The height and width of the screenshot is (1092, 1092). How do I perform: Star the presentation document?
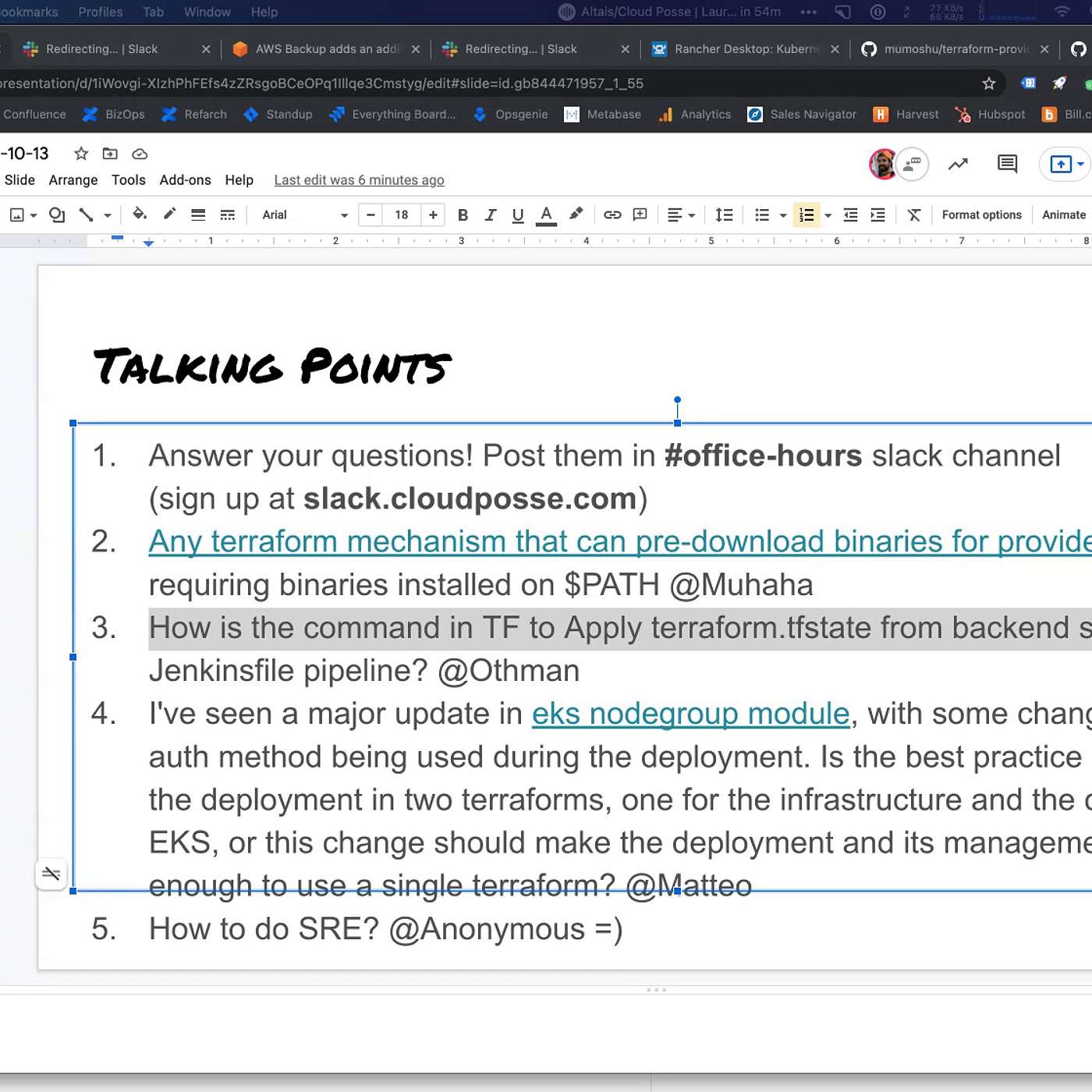pos(80,154)
